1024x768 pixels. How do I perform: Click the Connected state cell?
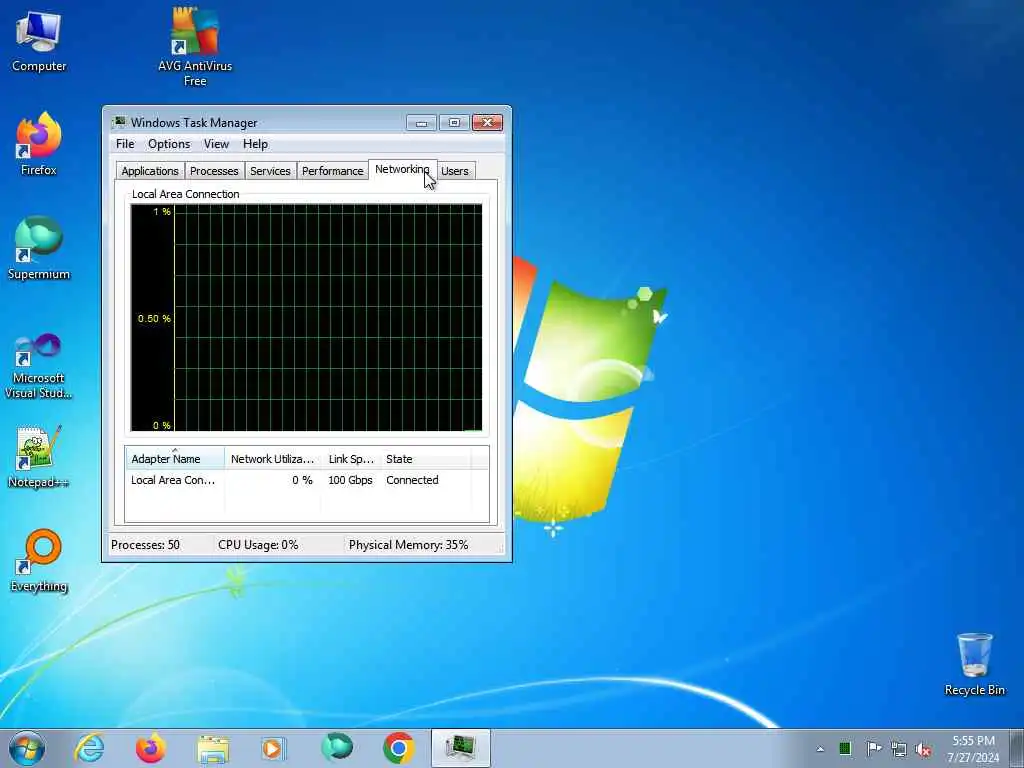(x=412, y=480)
